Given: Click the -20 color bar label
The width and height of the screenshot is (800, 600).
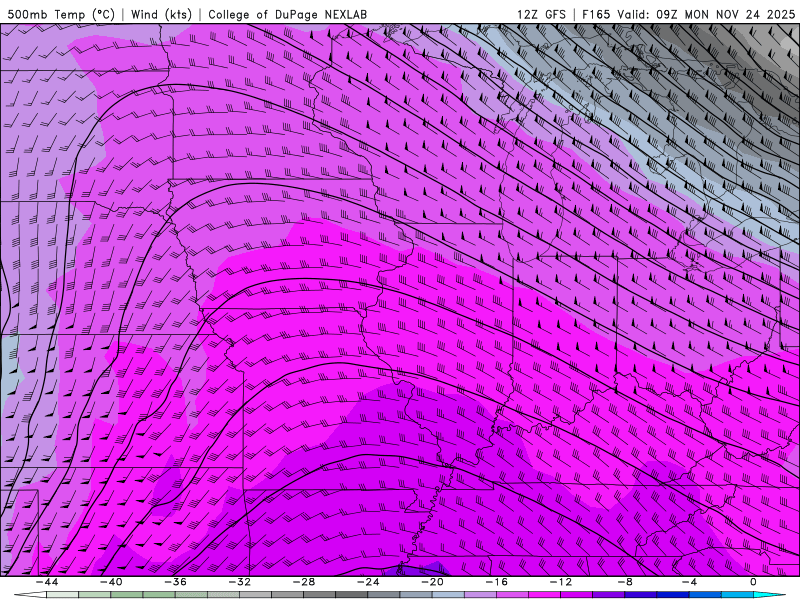Looking at the screenshot, I should 432,582.
